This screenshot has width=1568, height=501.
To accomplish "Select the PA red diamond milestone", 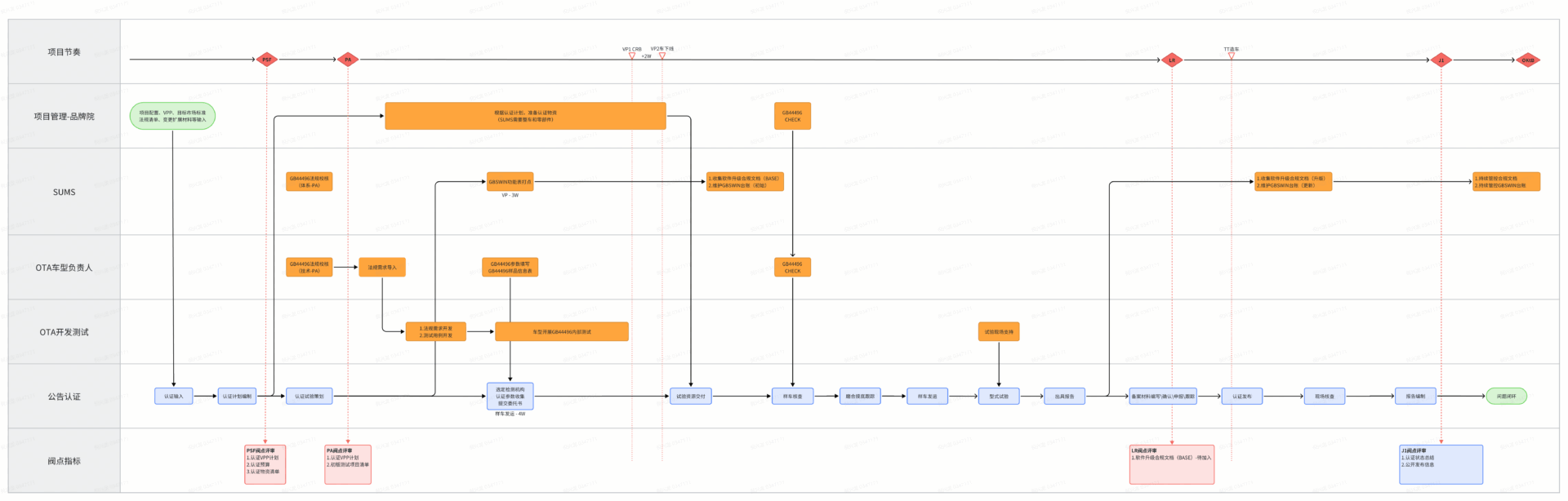I will 348,60.
